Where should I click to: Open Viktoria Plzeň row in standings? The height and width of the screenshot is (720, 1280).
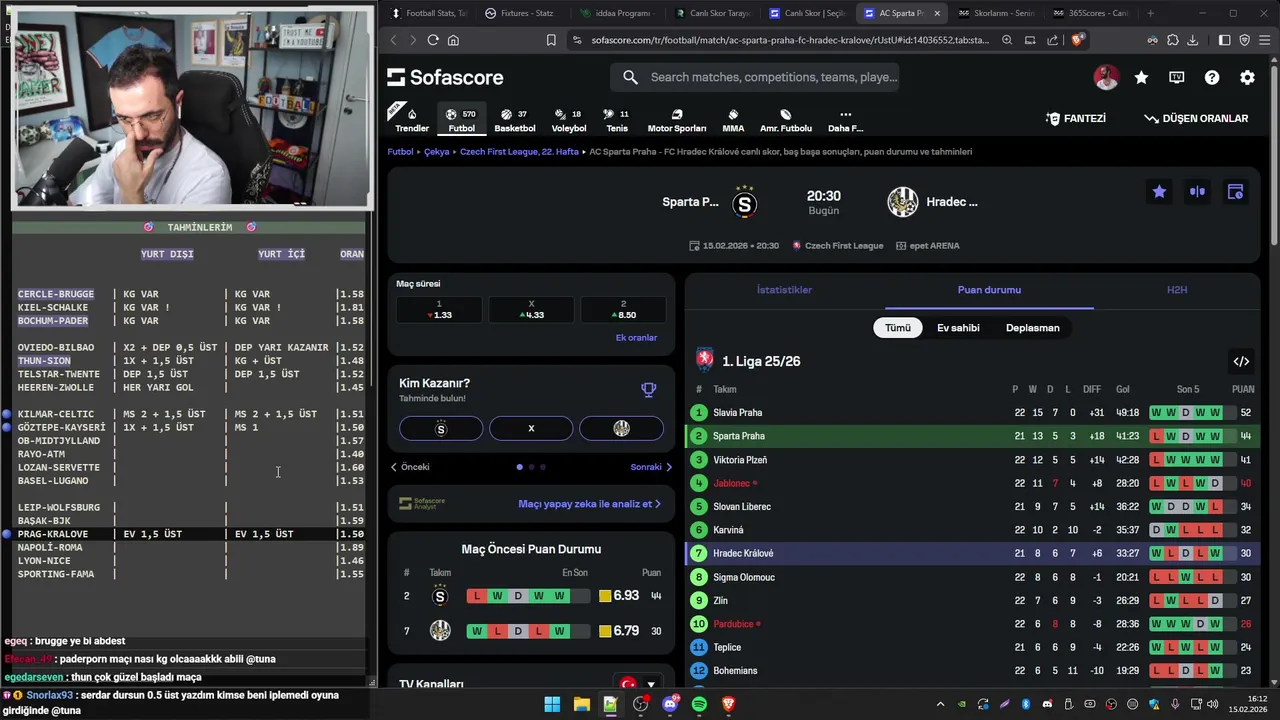tap(973, 460)
